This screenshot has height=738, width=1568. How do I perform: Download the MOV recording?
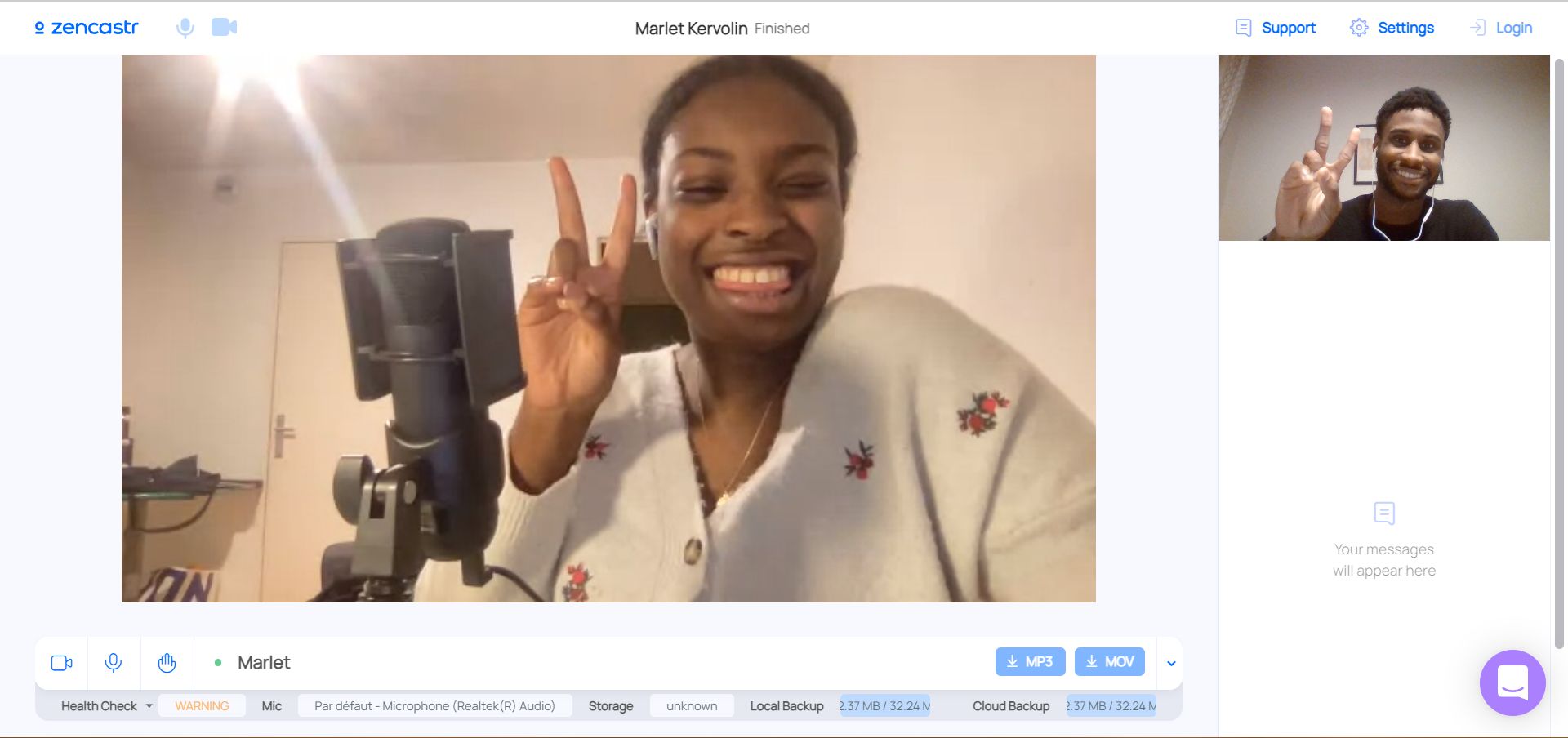pyautogui.click(x=1109, y=661)
